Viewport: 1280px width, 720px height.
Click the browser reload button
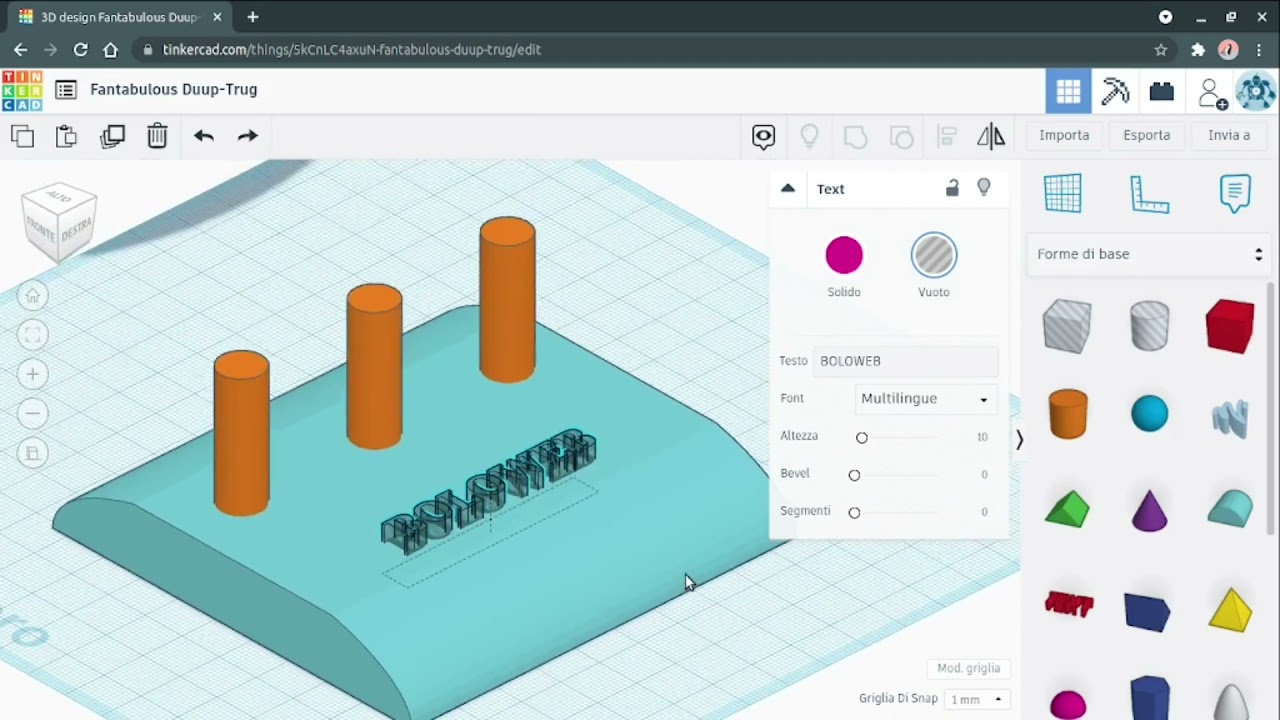(x=80, y=49)
